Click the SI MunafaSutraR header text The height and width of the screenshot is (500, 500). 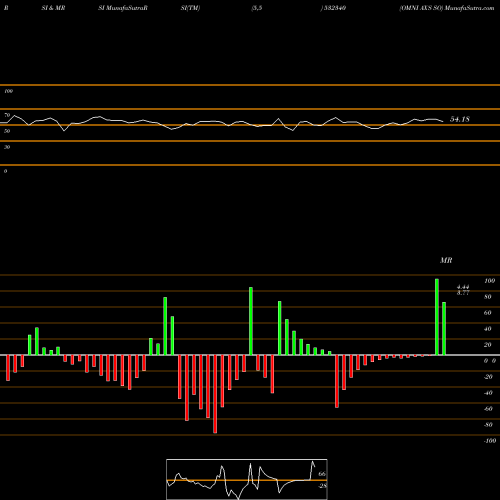tap(123, 8)
